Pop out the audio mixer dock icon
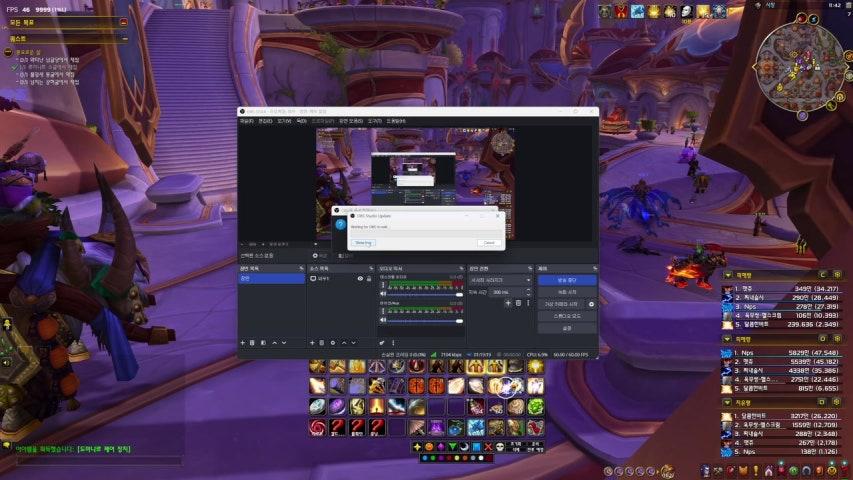This screenshot has width=853, height=480. pyautogui.click(x=461, y=269)
